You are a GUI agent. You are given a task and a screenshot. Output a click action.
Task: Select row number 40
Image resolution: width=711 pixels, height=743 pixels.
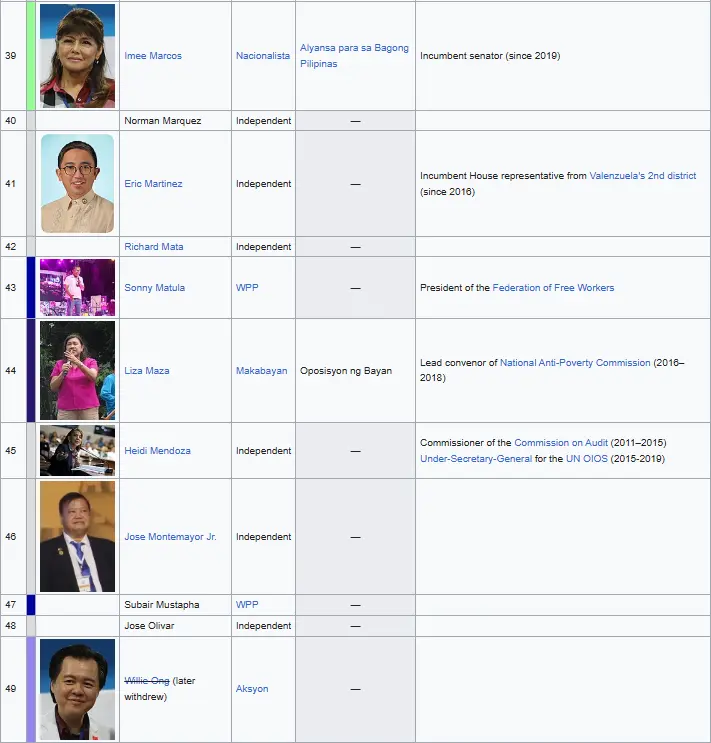(10, 120)
